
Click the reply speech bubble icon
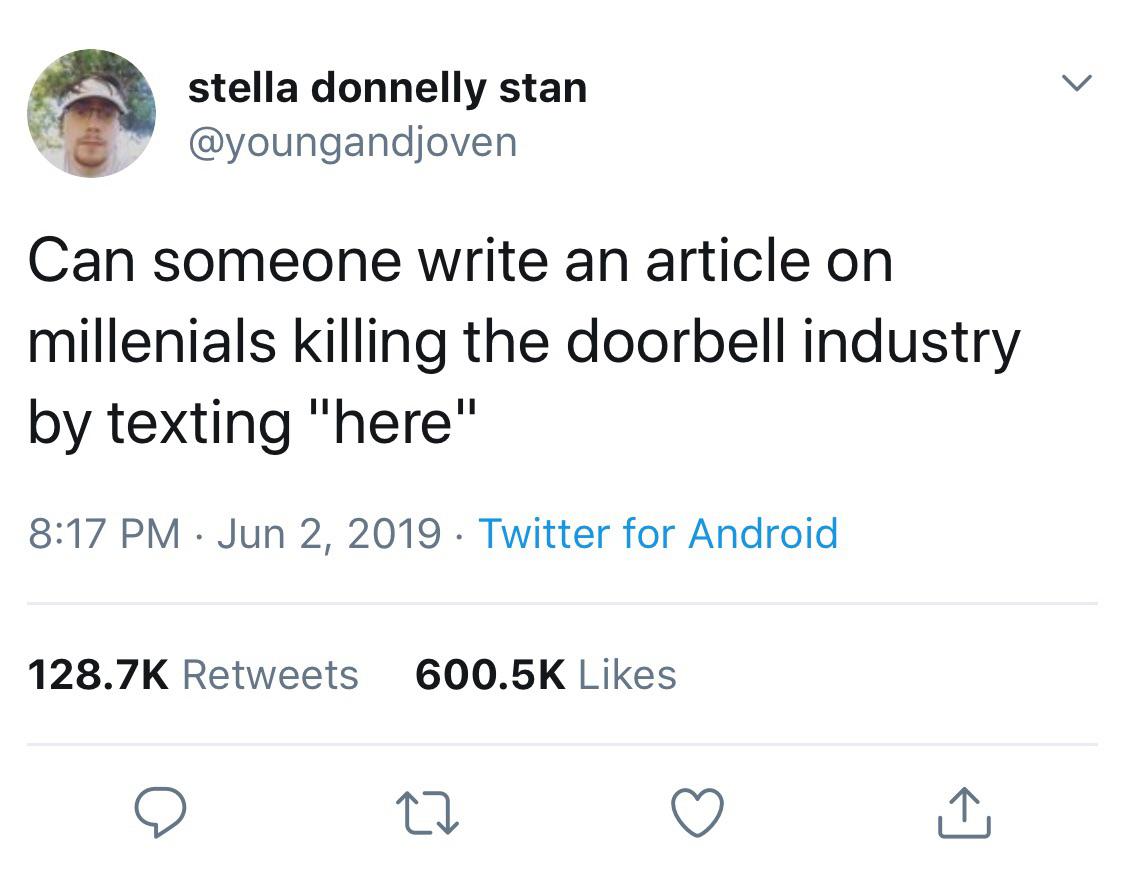tap(161, 812)
